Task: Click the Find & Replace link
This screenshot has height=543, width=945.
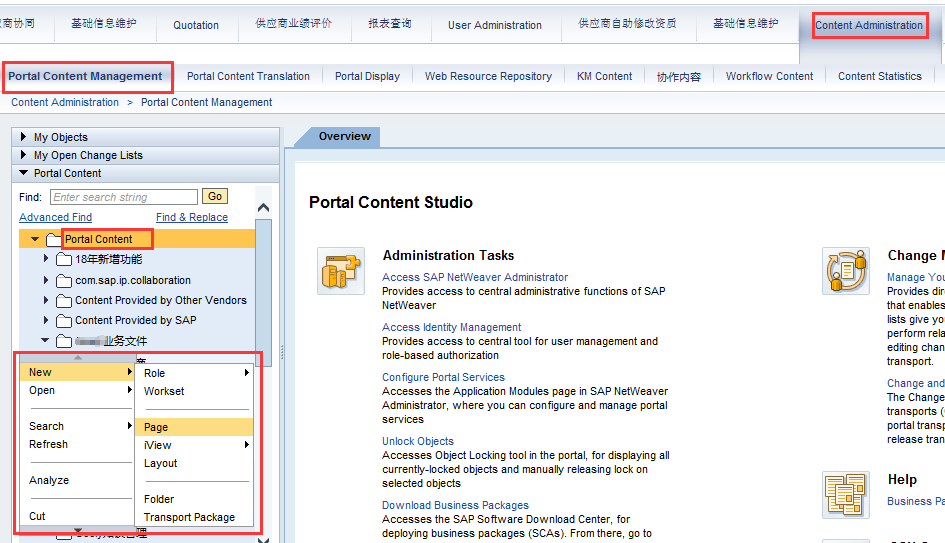Action: 192,218
